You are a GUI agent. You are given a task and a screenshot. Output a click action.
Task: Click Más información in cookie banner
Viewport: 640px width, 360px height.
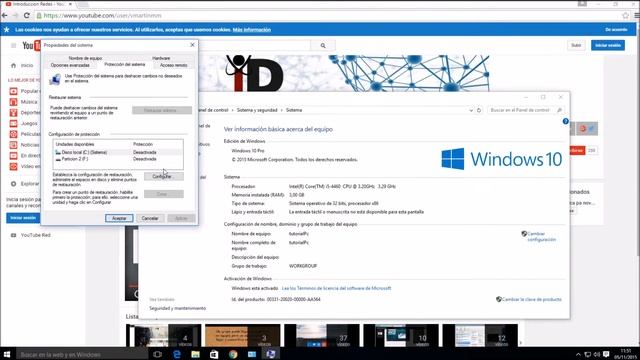[251, 30]
